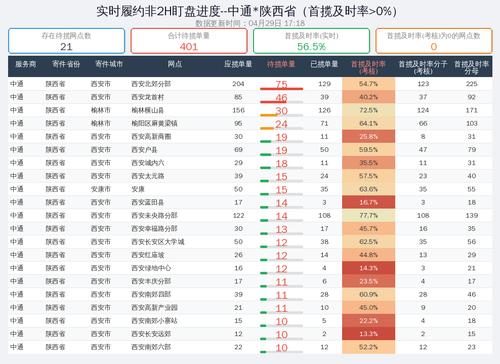Click the pending count 46 in 西安龙首村 row

[281, 97]
